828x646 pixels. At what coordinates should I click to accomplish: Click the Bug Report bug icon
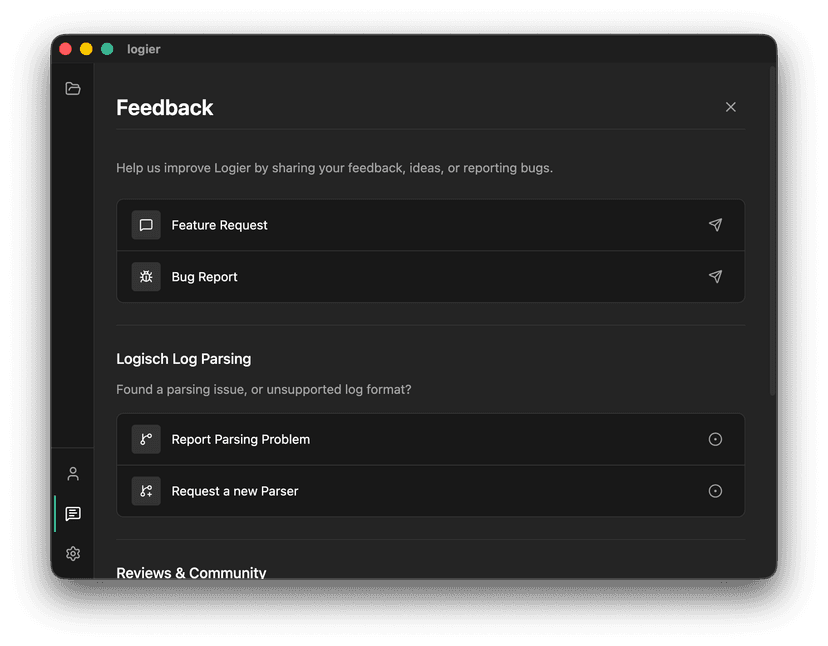point(146,277)
